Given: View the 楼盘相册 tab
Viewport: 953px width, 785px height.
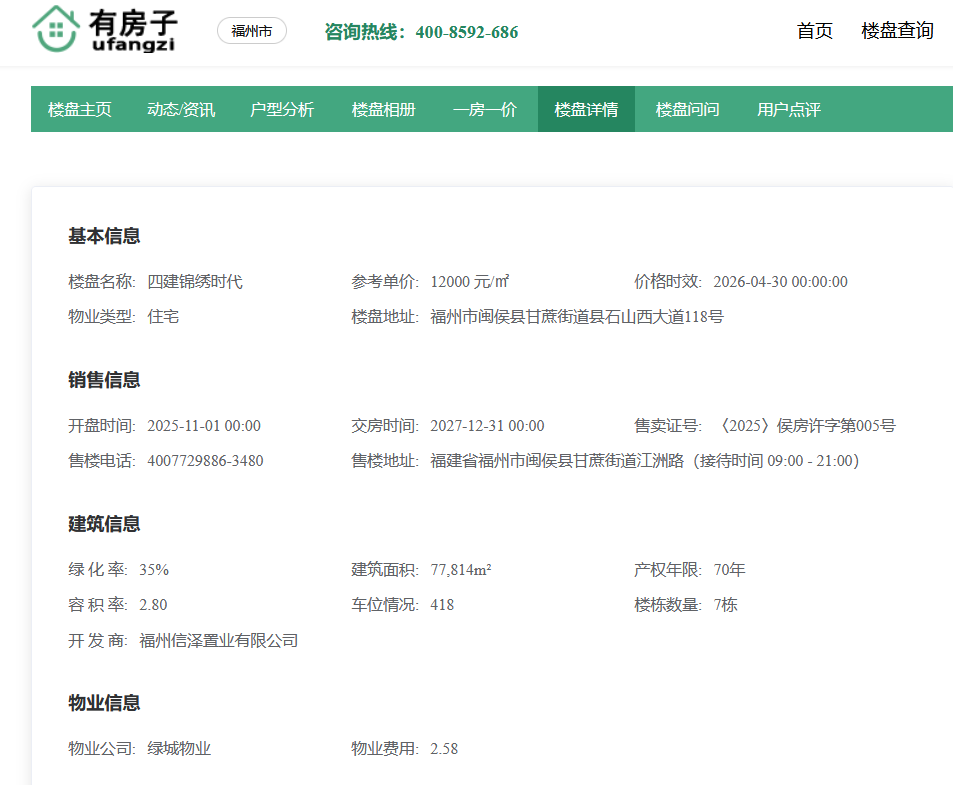Looking at the screenshot, I should coord(383,109).
